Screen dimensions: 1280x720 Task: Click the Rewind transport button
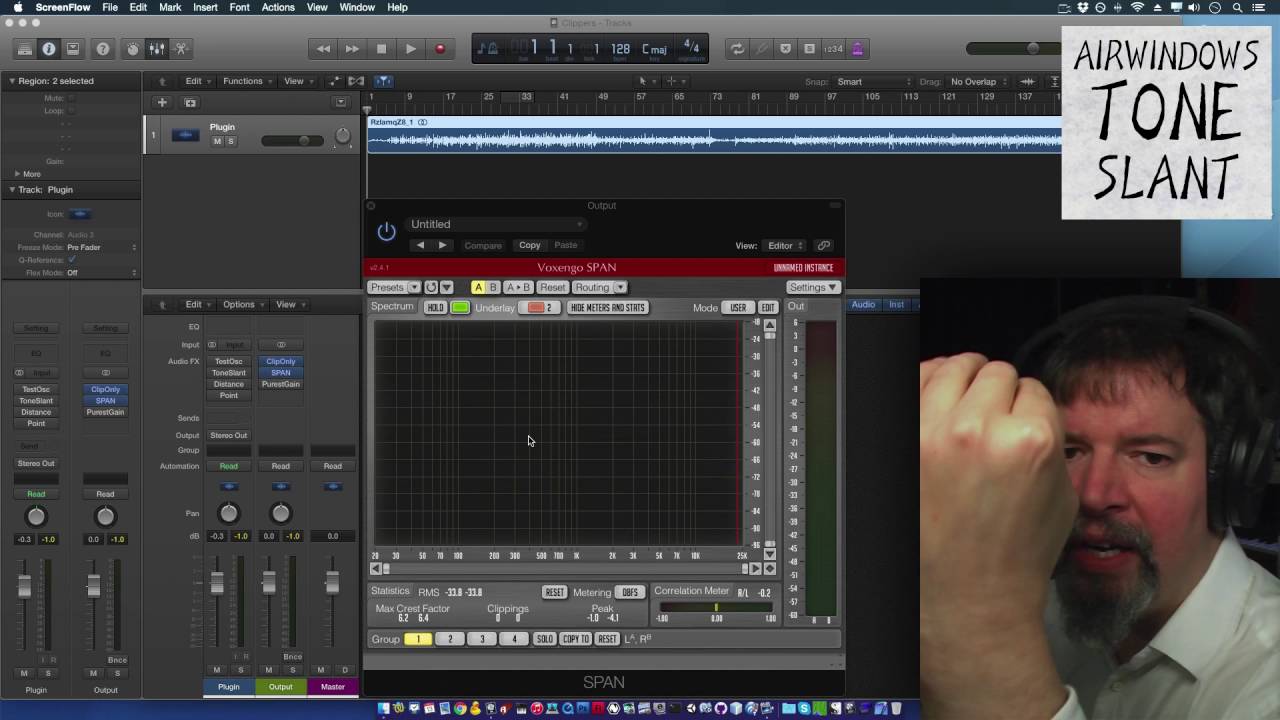coord(323,48)
